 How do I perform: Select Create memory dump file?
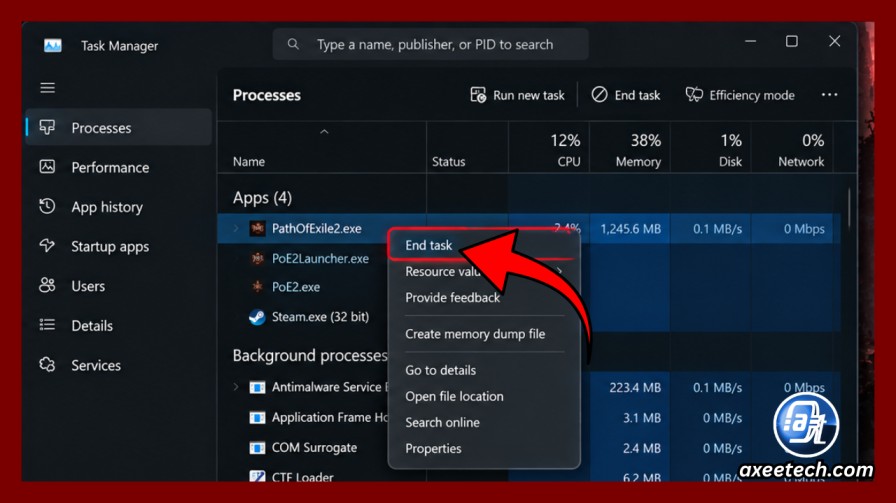(x=475, y=334)
